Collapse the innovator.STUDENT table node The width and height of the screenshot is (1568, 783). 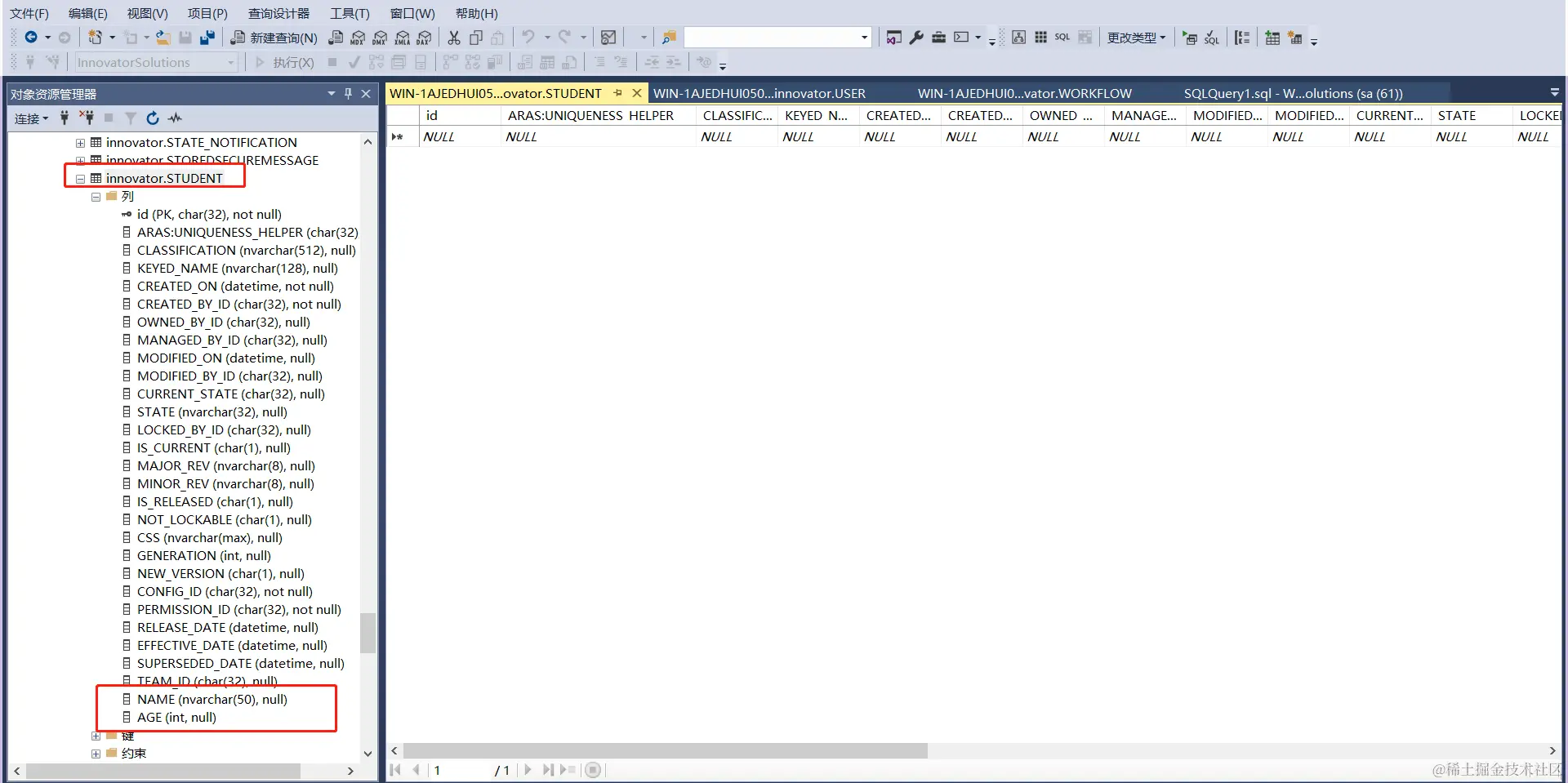click(80, 179)
